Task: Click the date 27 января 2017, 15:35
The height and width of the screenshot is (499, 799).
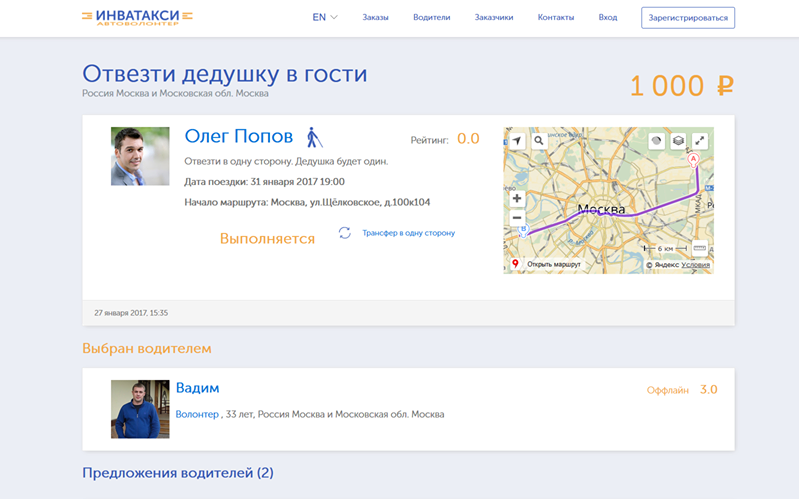Action: [x=131, y=313]
